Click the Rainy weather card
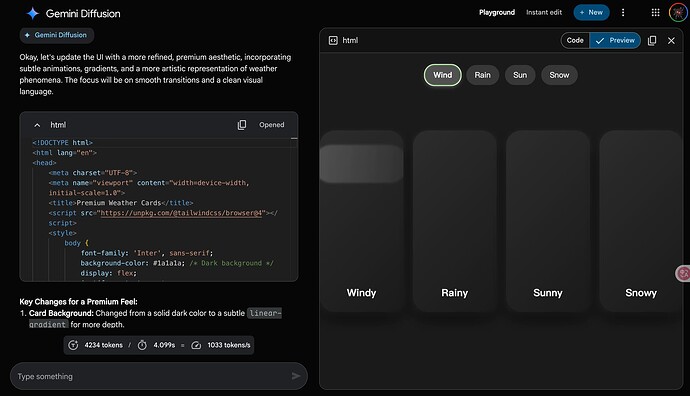The image size is (690, 396). click(455, 221)
